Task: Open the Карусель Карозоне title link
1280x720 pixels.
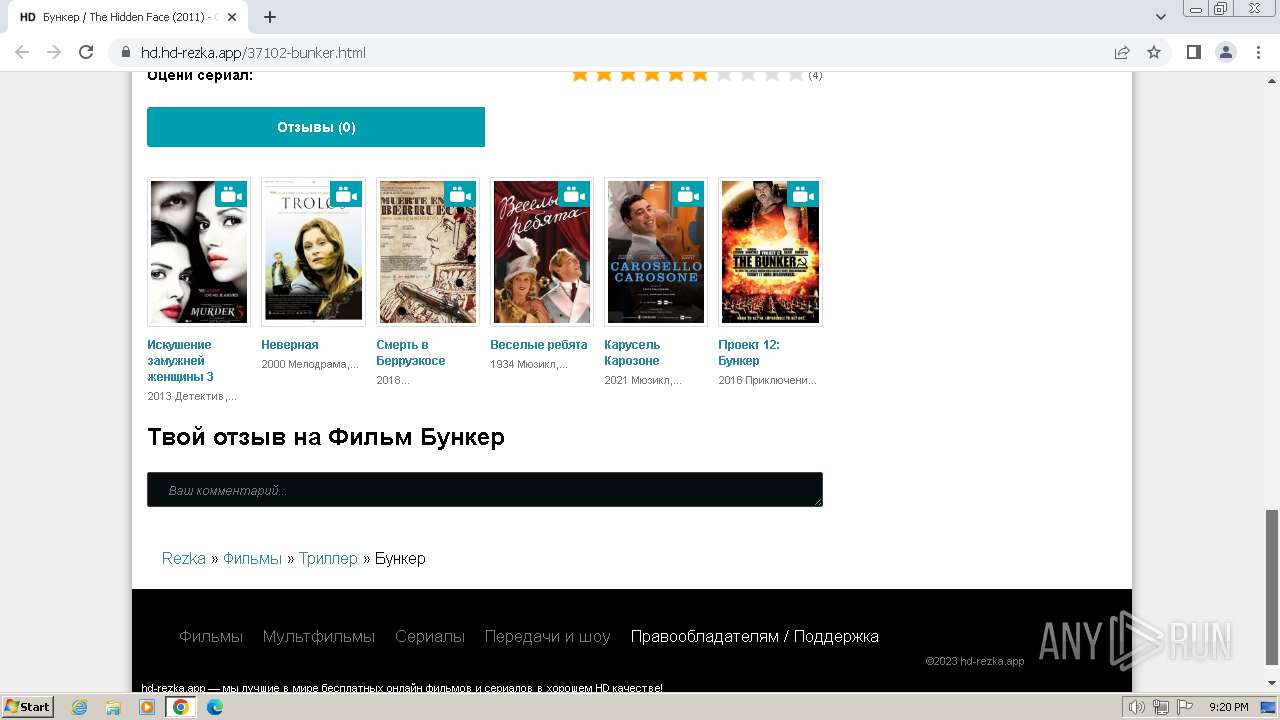Action: (x=632, y=353)
